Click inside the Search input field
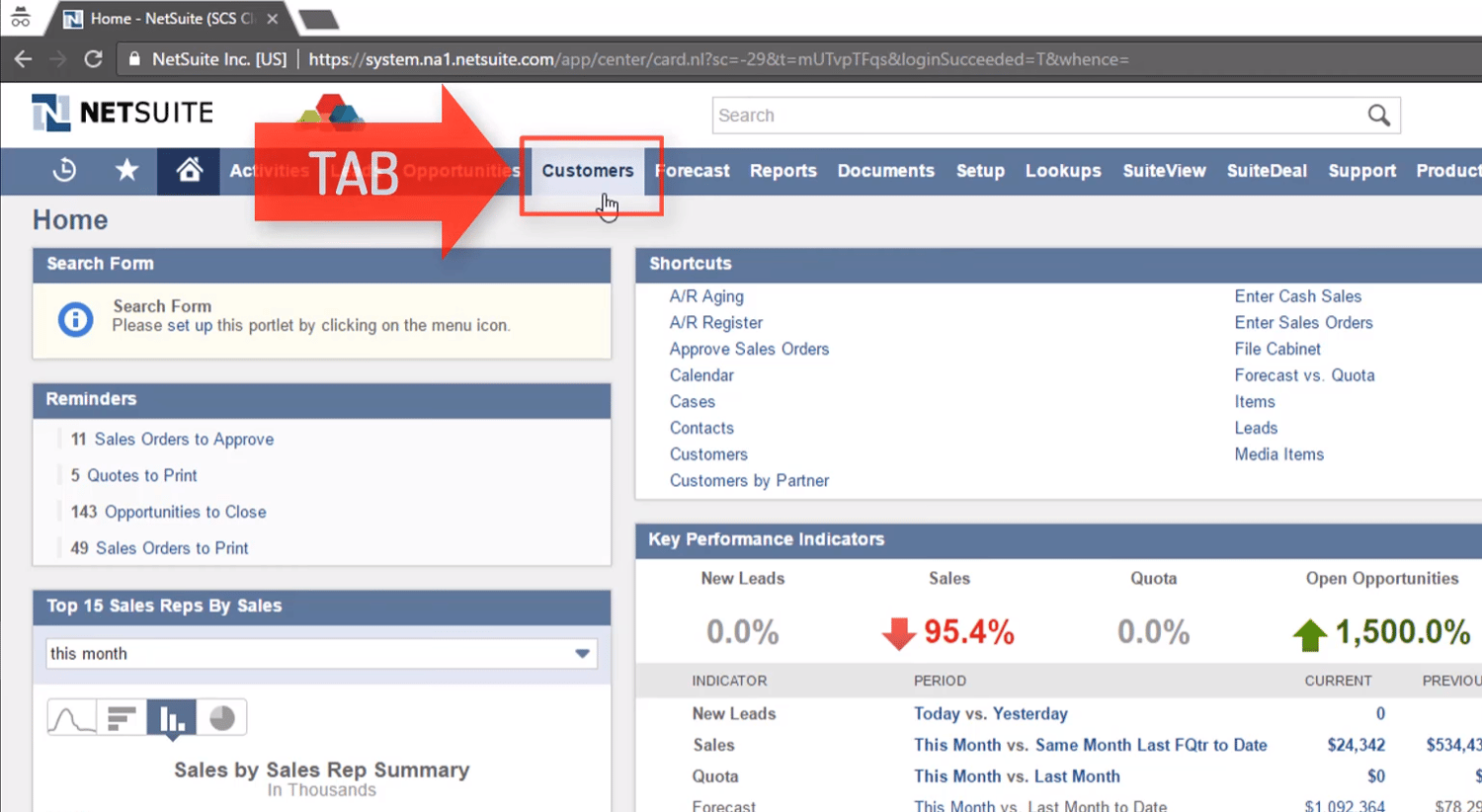 coord(988,116)
